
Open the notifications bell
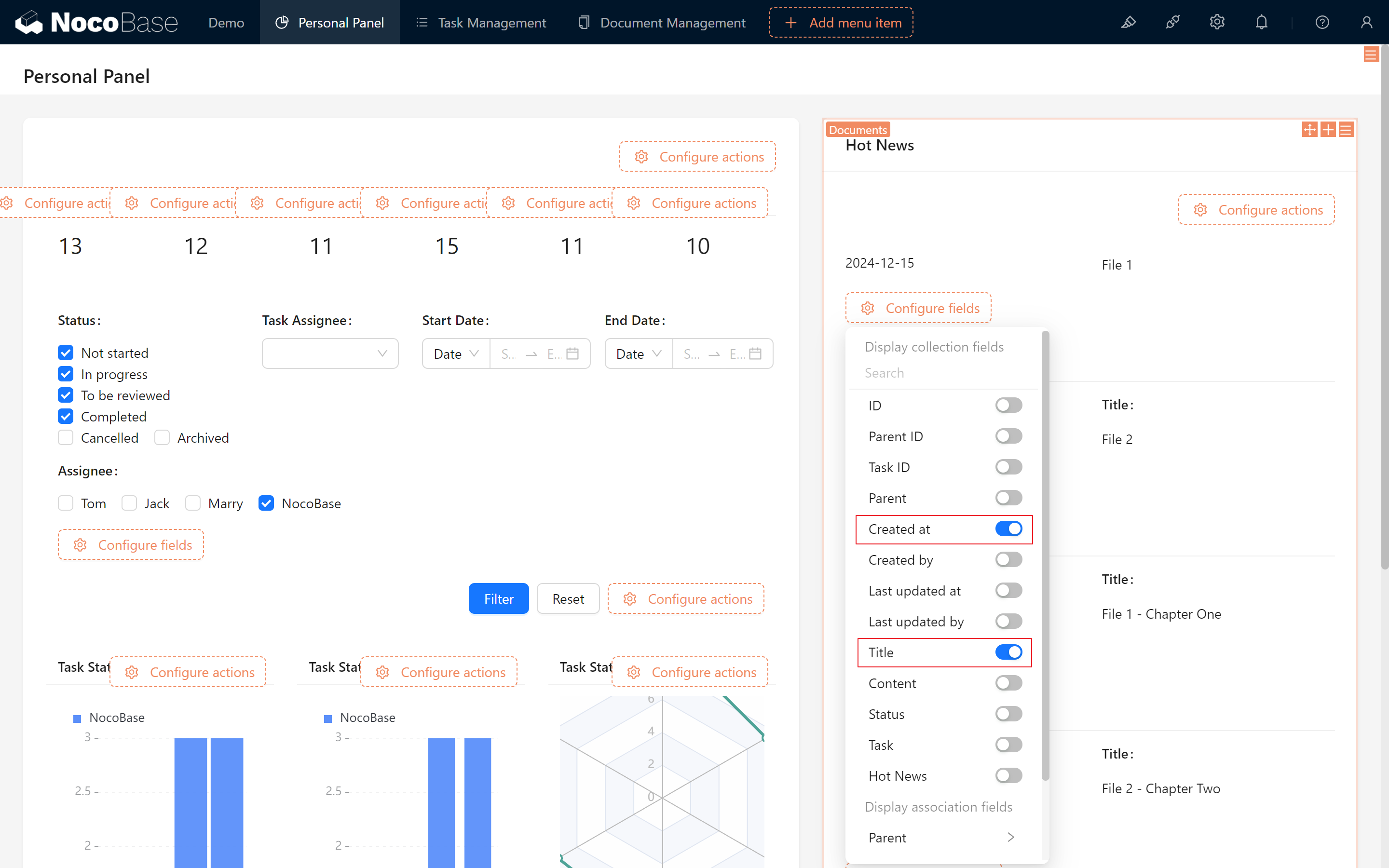click(1261, 22)
